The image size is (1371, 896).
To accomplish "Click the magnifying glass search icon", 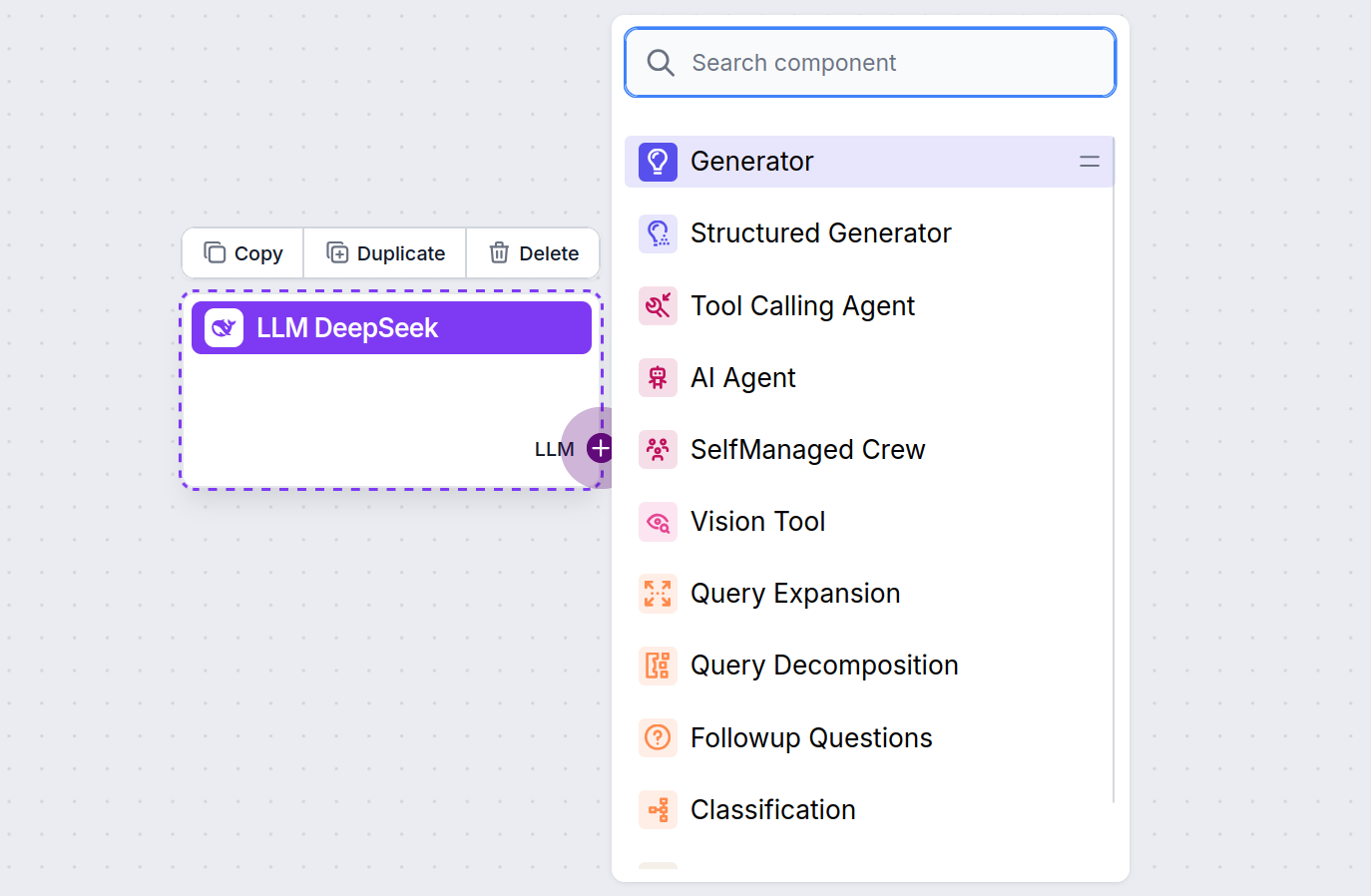I will pos(661,62).
